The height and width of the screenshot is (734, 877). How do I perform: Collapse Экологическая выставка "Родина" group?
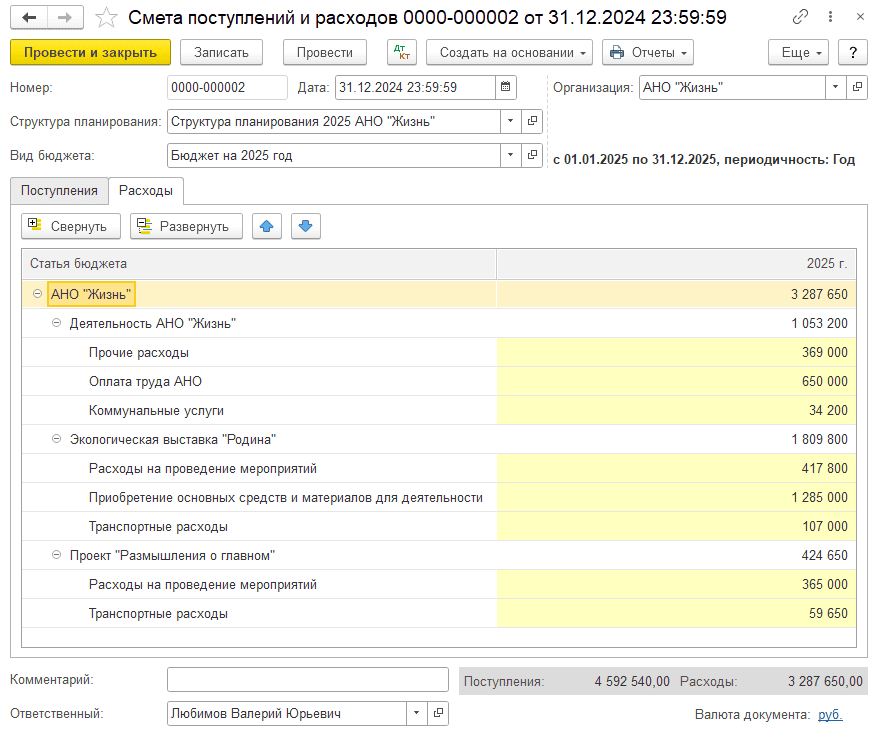(57, 439)
